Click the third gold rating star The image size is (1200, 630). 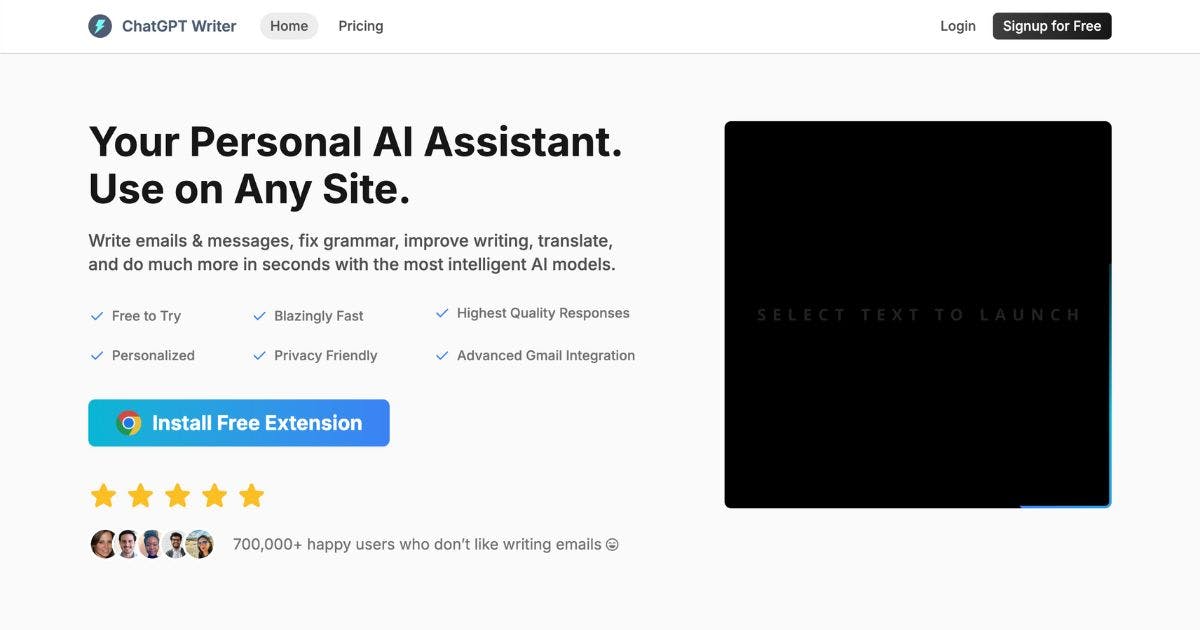[x=177, y=495]
